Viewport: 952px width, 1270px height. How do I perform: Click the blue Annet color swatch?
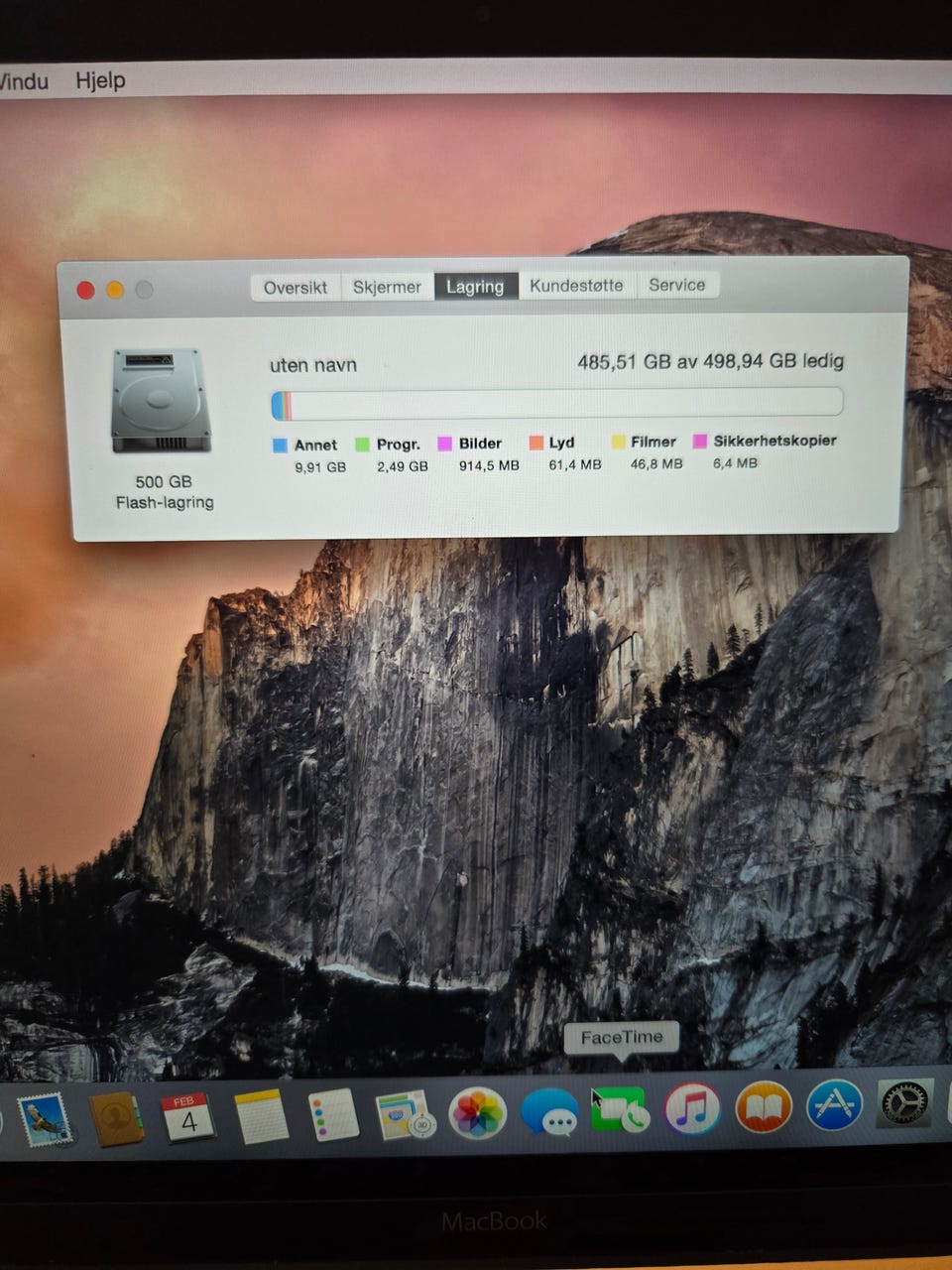pyautogui.click(x=280, y=445)
